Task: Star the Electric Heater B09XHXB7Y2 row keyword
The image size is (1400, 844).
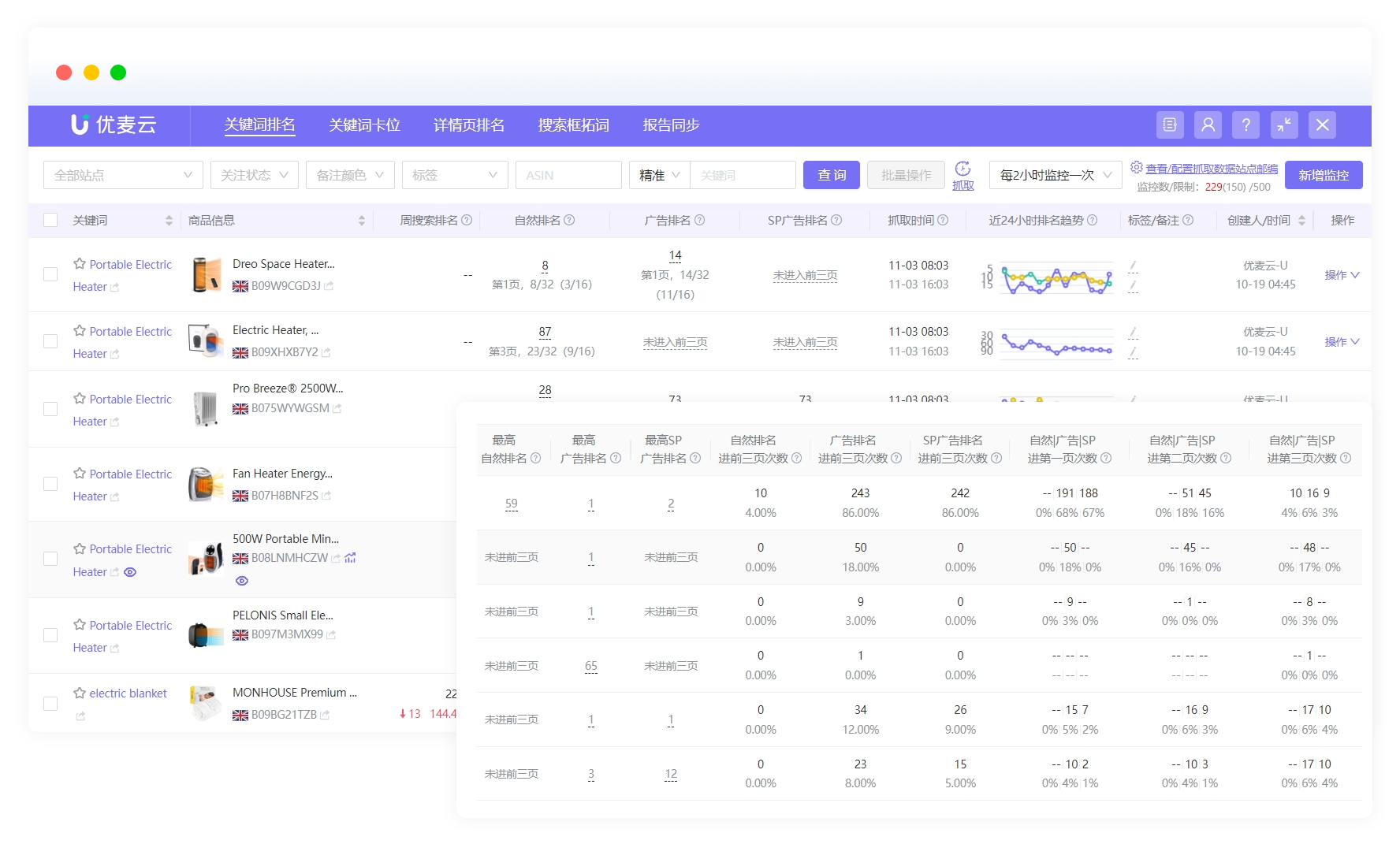Action: (80, 331)
